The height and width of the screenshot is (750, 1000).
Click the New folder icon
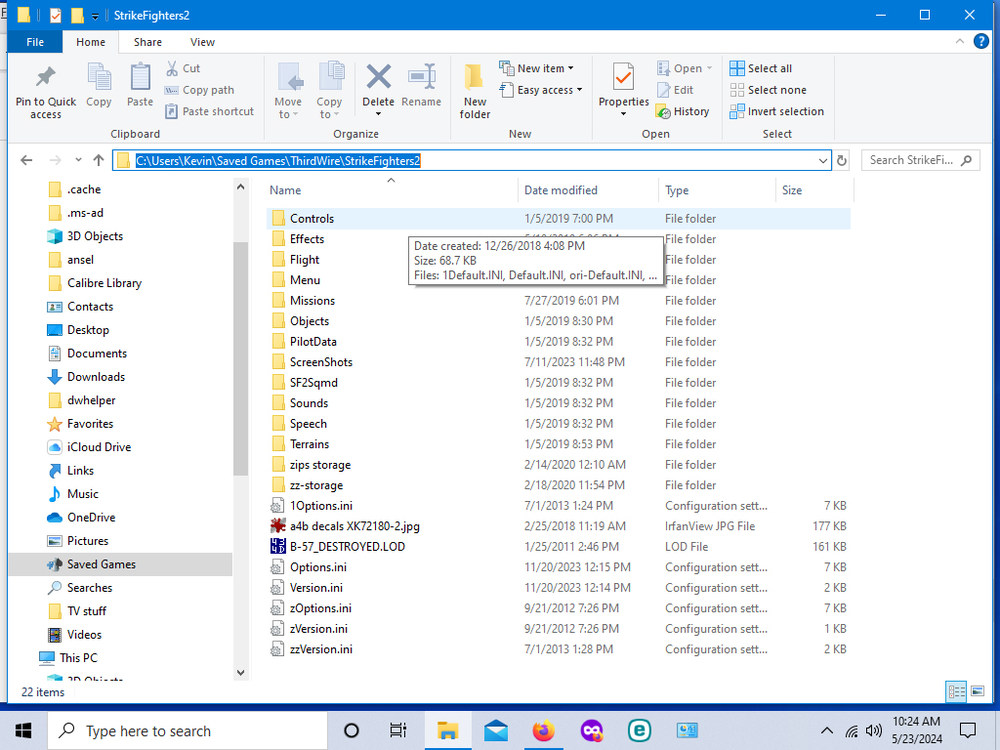(x=474, y=77)
